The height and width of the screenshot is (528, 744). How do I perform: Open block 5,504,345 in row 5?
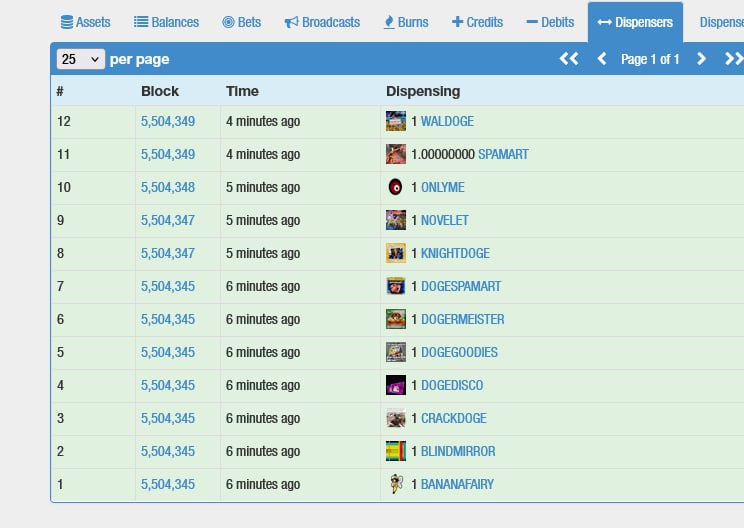pyautogui.click(x=168, y=352)
